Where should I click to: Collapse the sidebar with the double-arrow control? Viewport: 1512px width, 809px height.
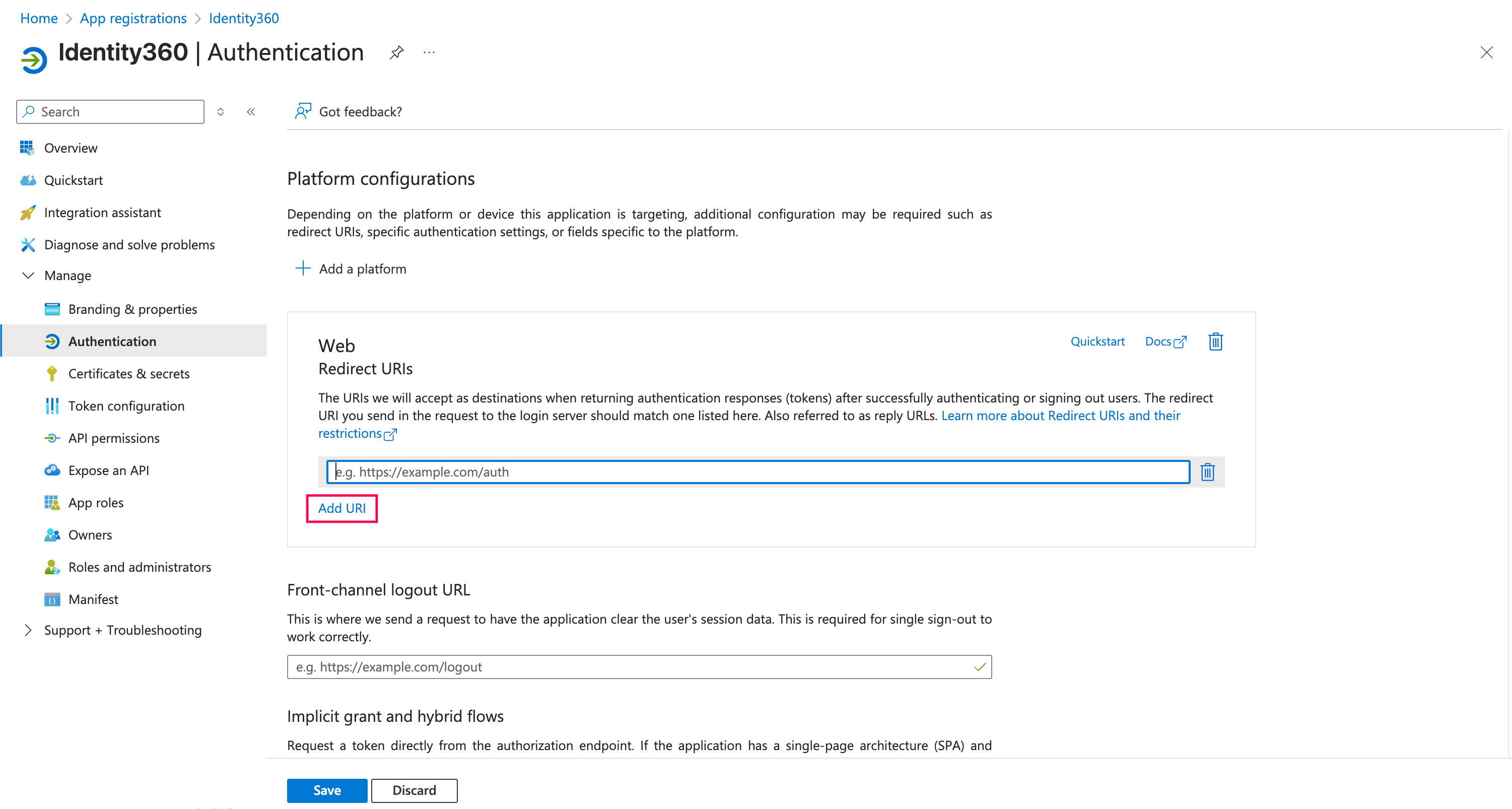click(251, 111)
